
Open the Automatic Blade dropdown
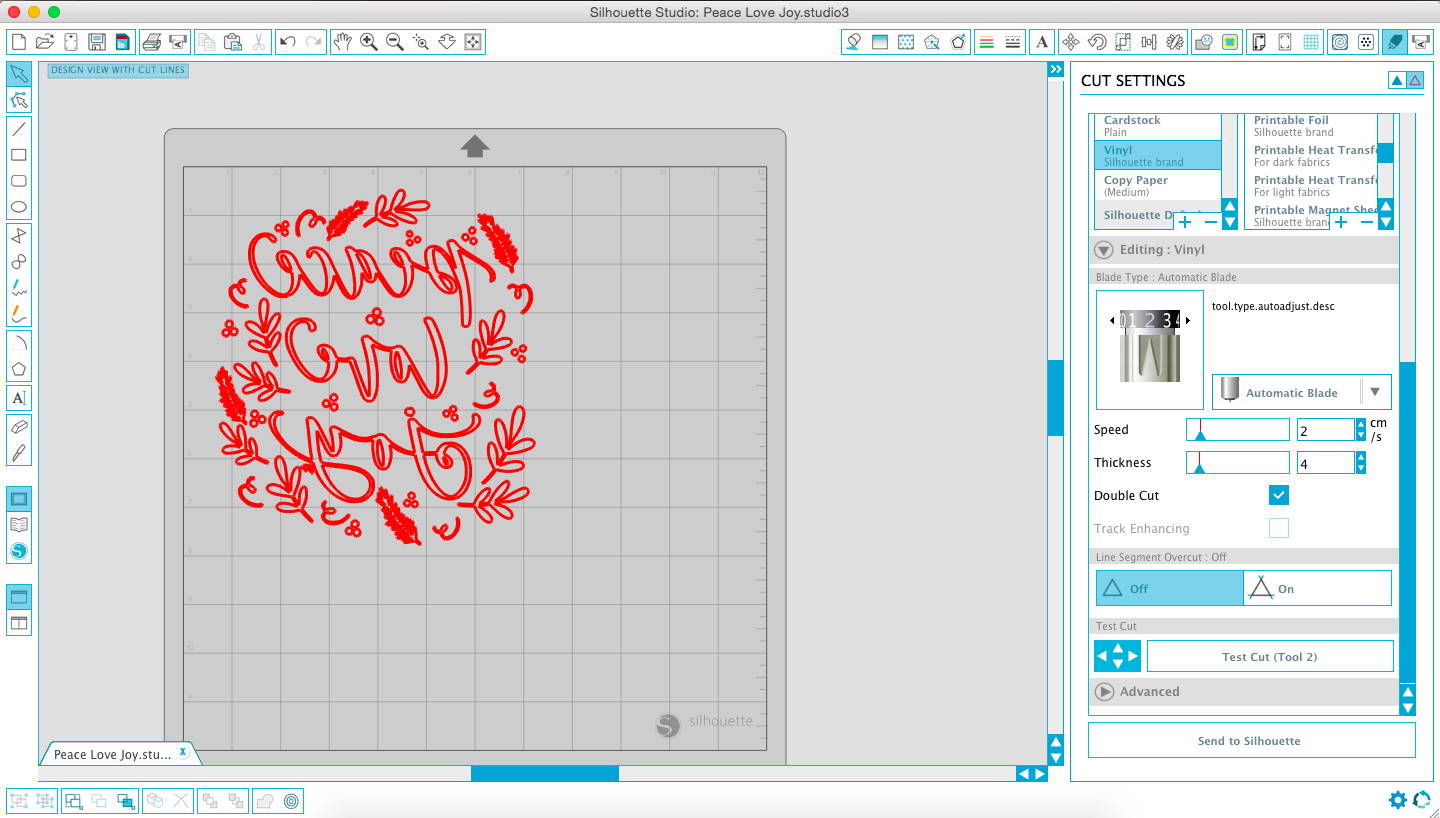point(1375,393)
